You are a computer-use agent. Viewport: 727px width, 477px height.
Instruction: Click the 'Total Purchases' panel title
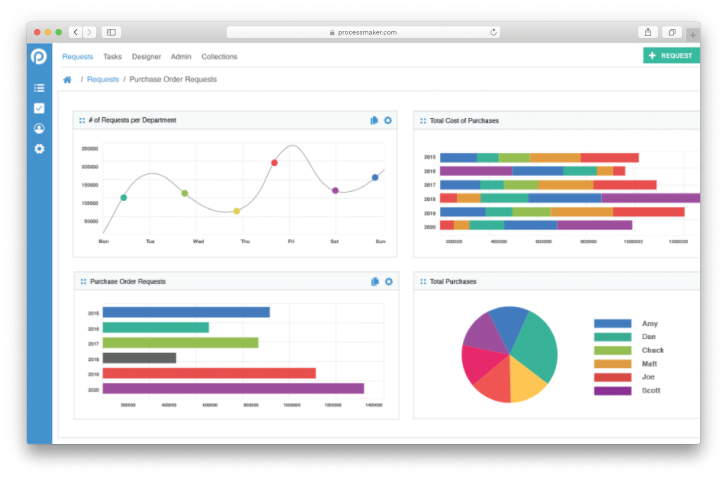[453, 281]
